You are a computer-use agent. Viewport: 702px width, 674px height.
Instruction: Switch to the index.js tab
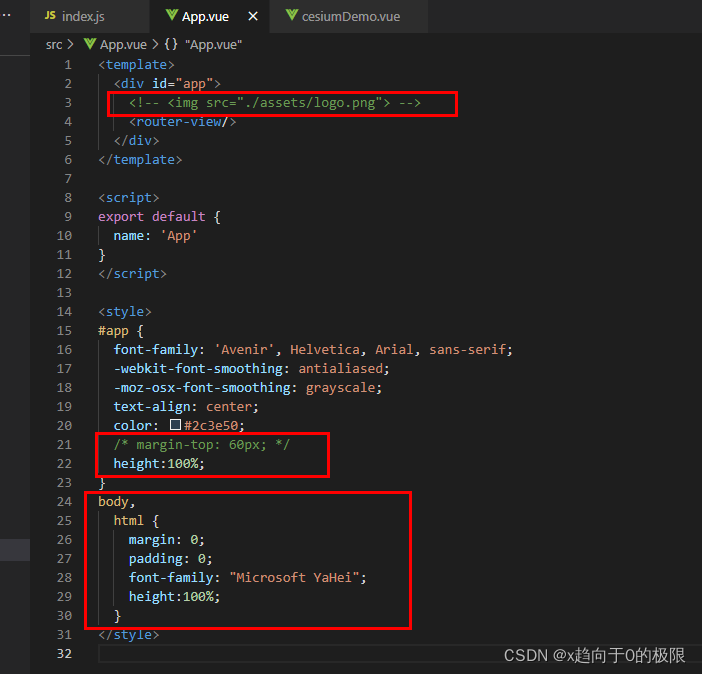click(89, 17)
